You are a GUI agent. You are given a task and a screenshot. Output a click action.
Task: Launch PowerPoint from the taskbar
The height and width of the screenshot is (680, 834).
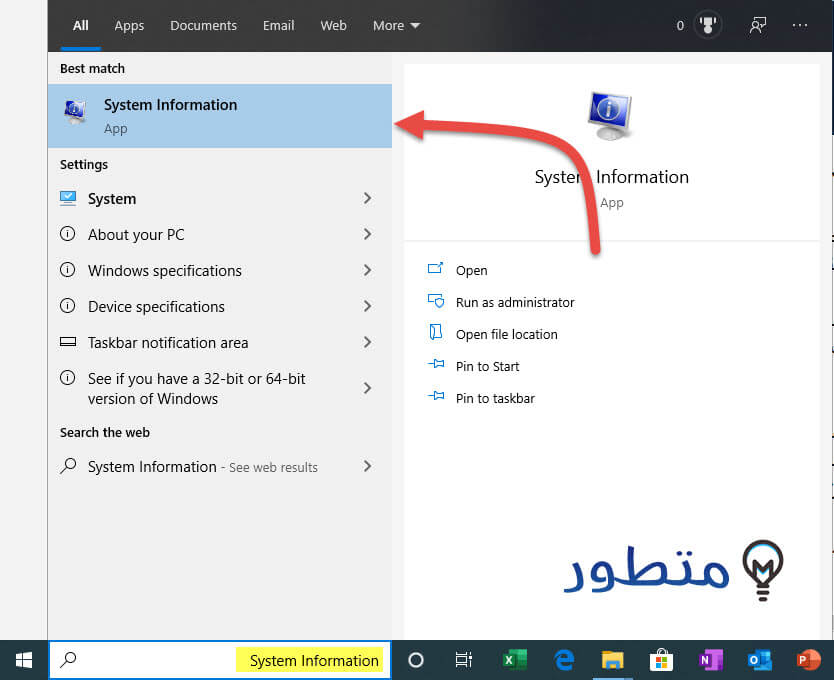(x=807, y=660)
